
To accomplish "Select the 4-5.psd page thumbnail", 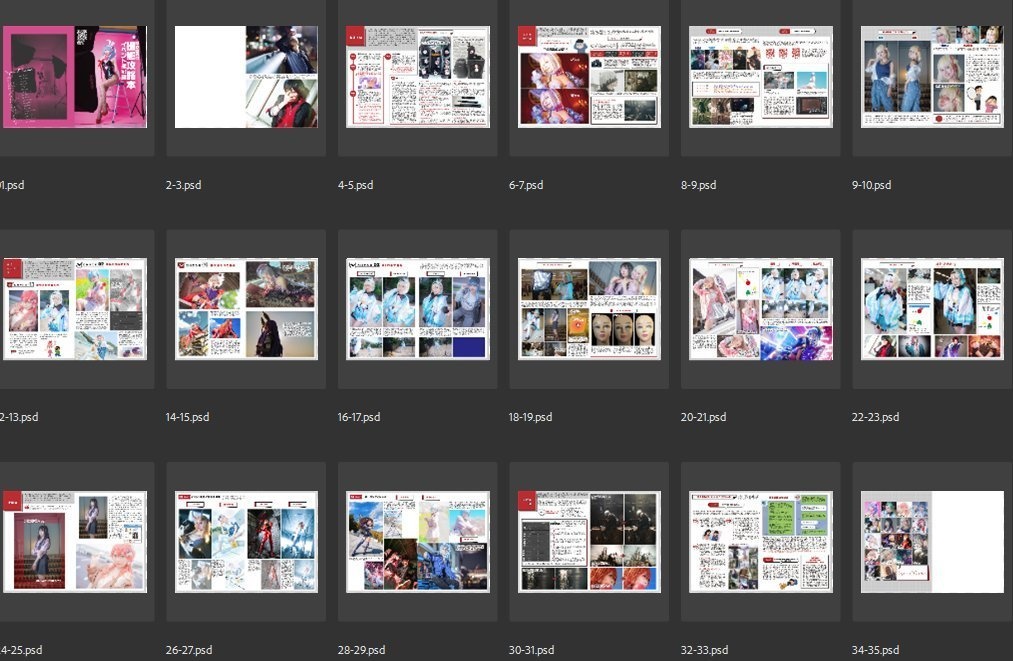I will [x=418, y=77].
